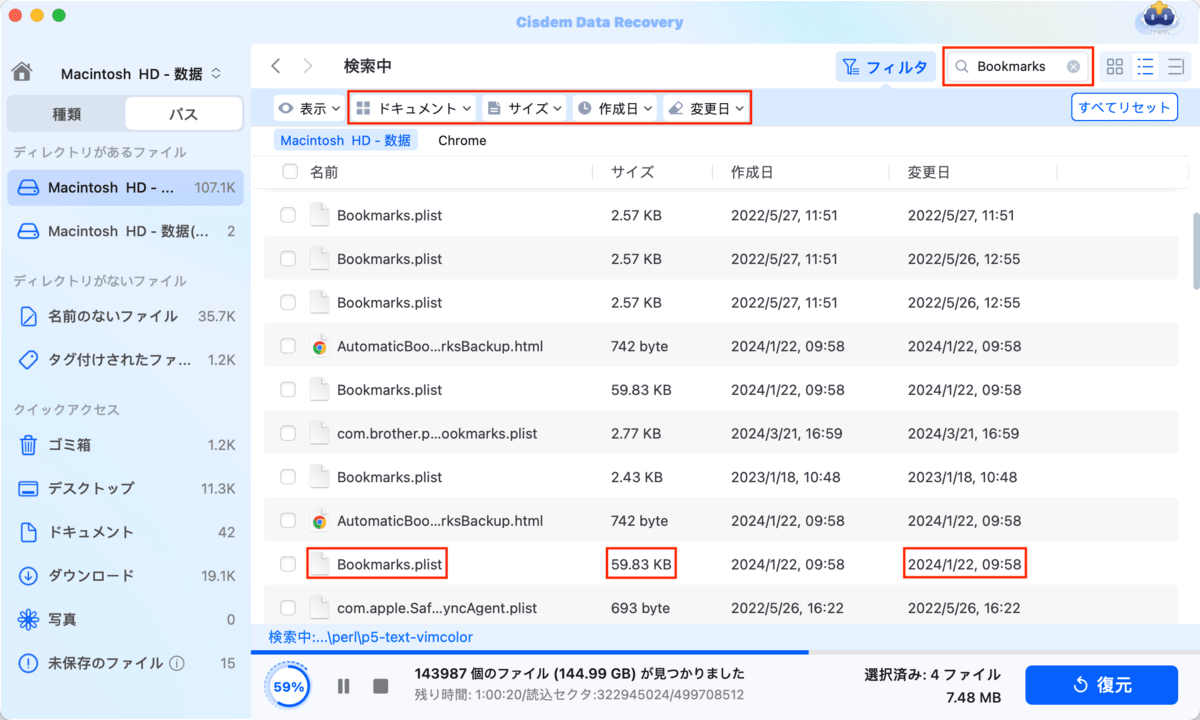This screenshot has width=1200, height=720.
Task: Click the ゴミ箱 trash icon
Action: click(29, 445)
